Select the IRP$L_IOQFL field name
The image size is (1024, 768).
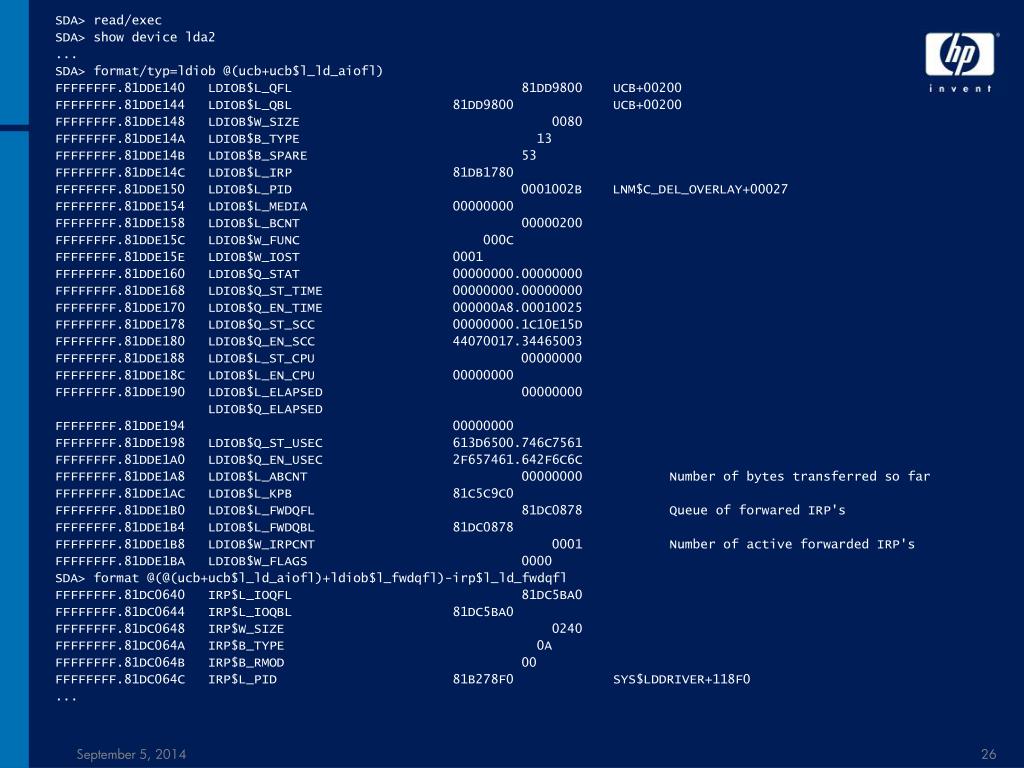[x=249, y=595]
